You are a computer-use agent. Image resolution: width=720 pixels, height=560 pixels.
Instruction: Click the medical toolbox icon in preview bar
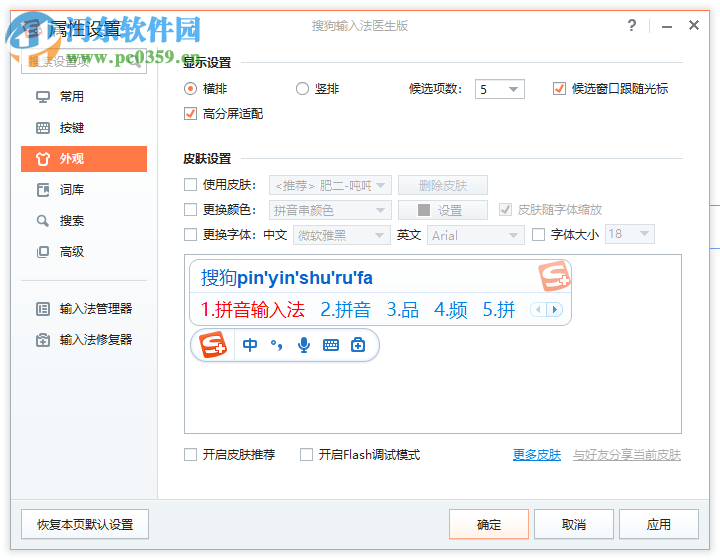[x=358, y=345]
